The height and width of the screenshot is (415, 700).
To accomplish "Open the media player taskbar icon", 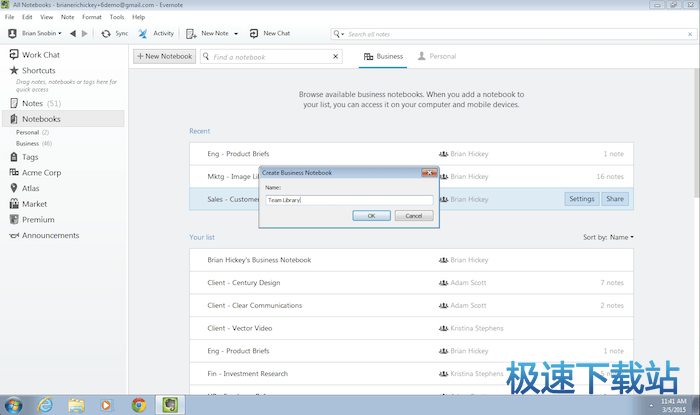I will [106, 405].
